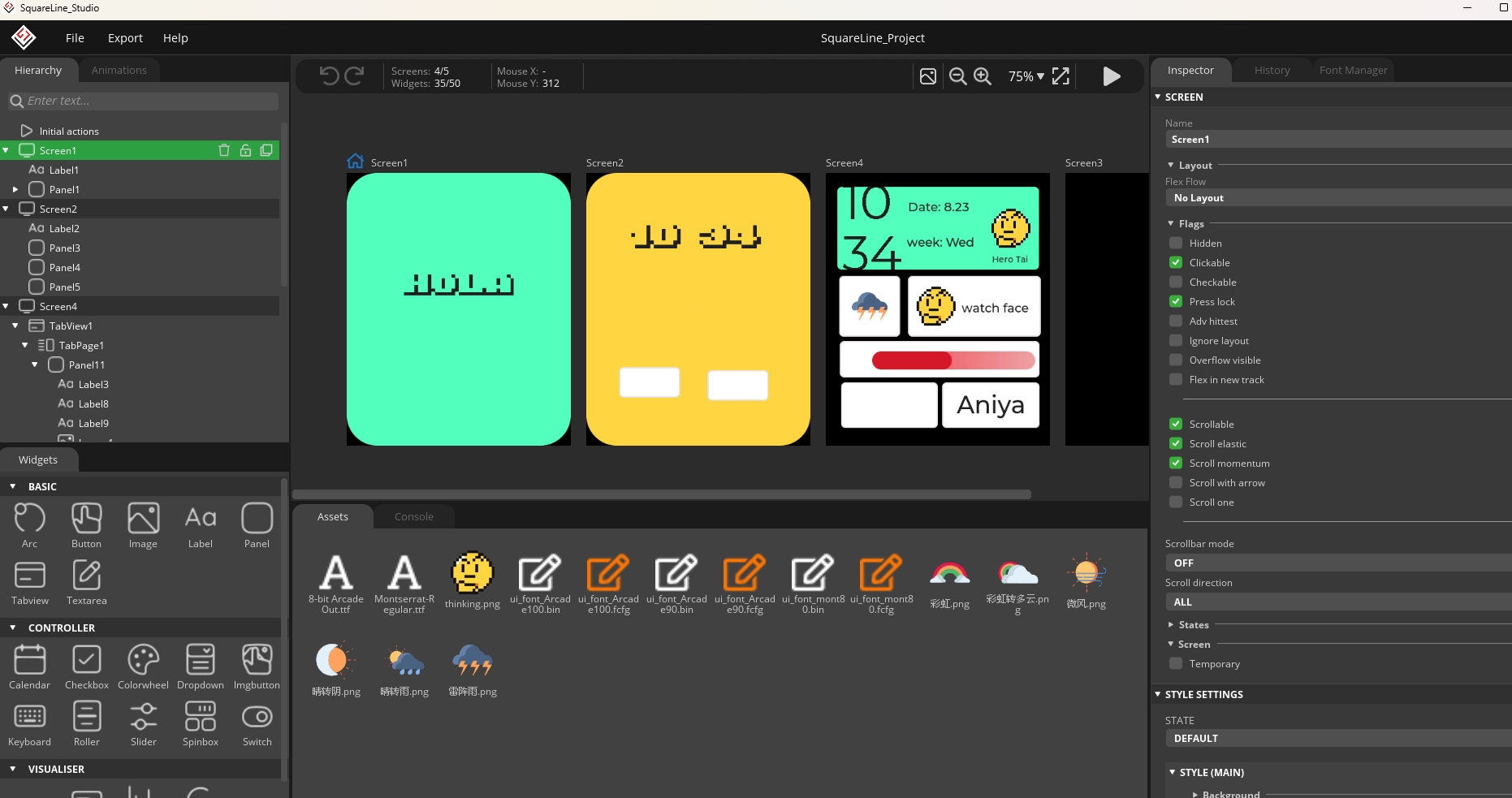Click the delete trash icon on Screen1
Viewport: 1512px width, 798px height.
(x=224, y=150)
